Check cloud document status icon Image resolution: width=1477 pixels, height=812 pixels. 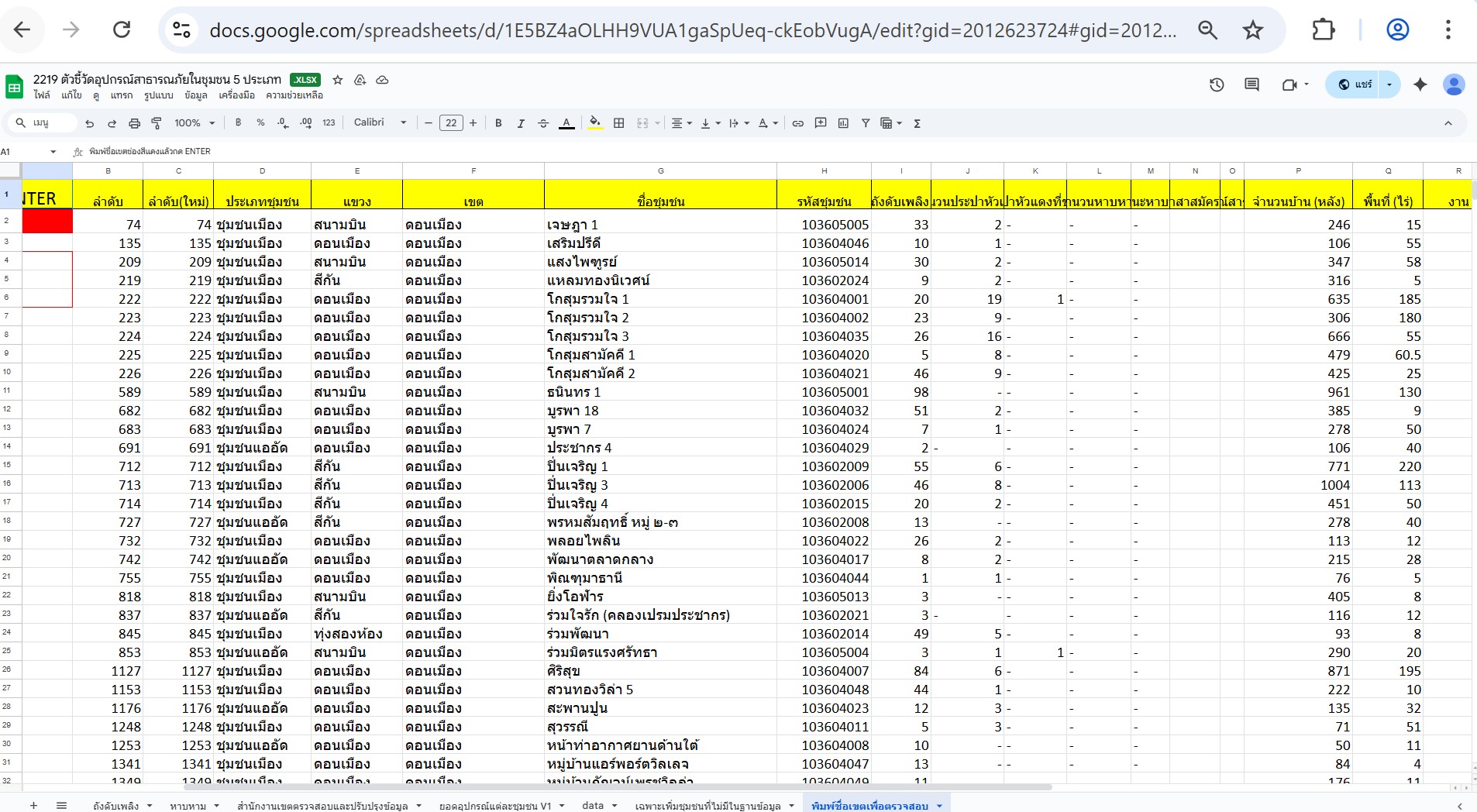click(382, 80)
